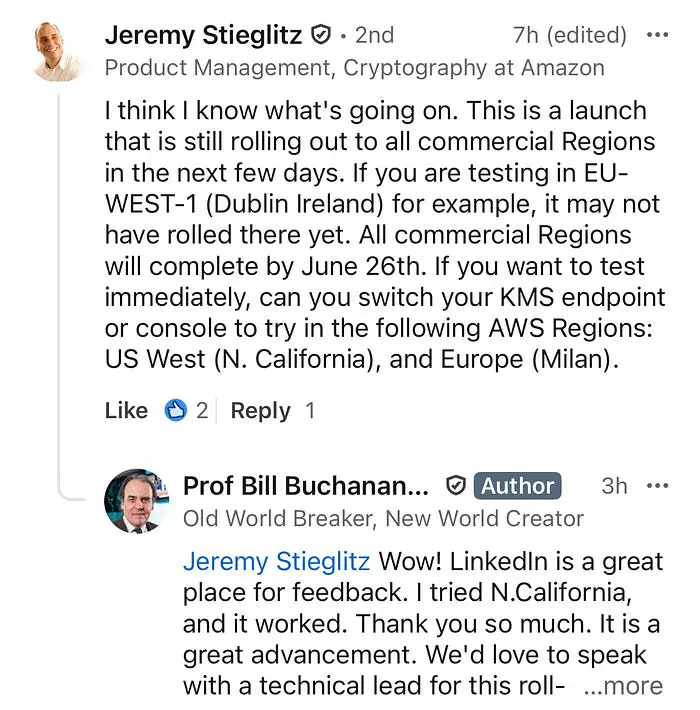Show the 1 reply count
The width and height of the screenshot is (700, 710).
310,410
